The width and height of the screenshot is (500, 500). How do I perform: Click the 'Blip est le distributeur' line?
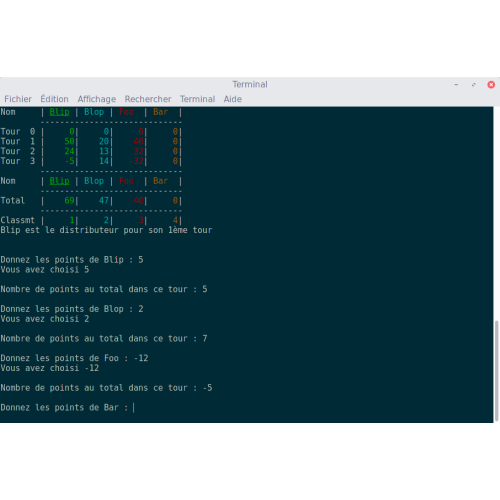click(106, 230)
